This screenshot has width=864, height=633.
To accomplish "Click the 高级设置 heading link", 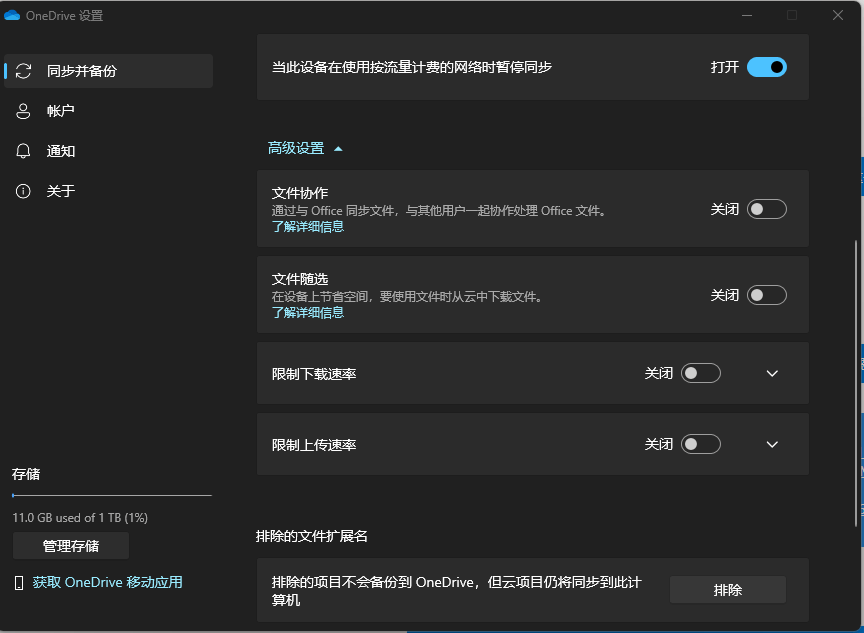I will pyautogui.click(x=296, y=148).
